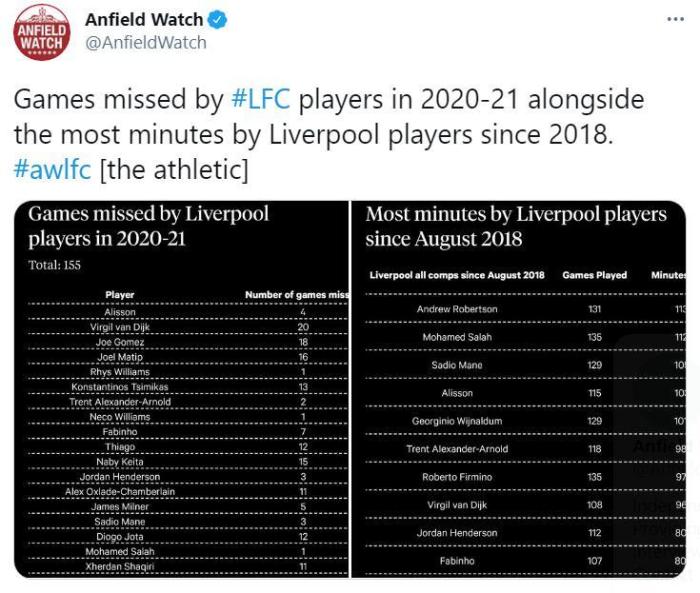The image size is (700, 593).
Task: Open the Anfield Watch display name
Action: point(144,20)
